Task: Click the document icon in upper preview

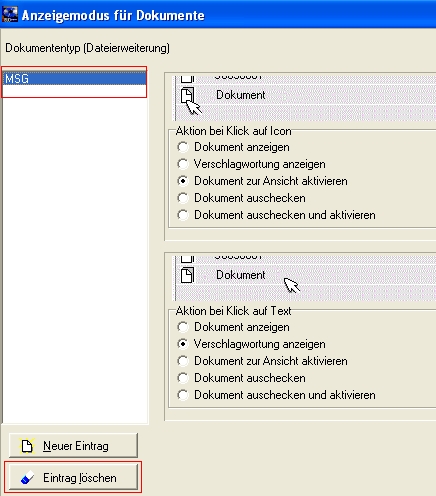Action: coord(187,95)
